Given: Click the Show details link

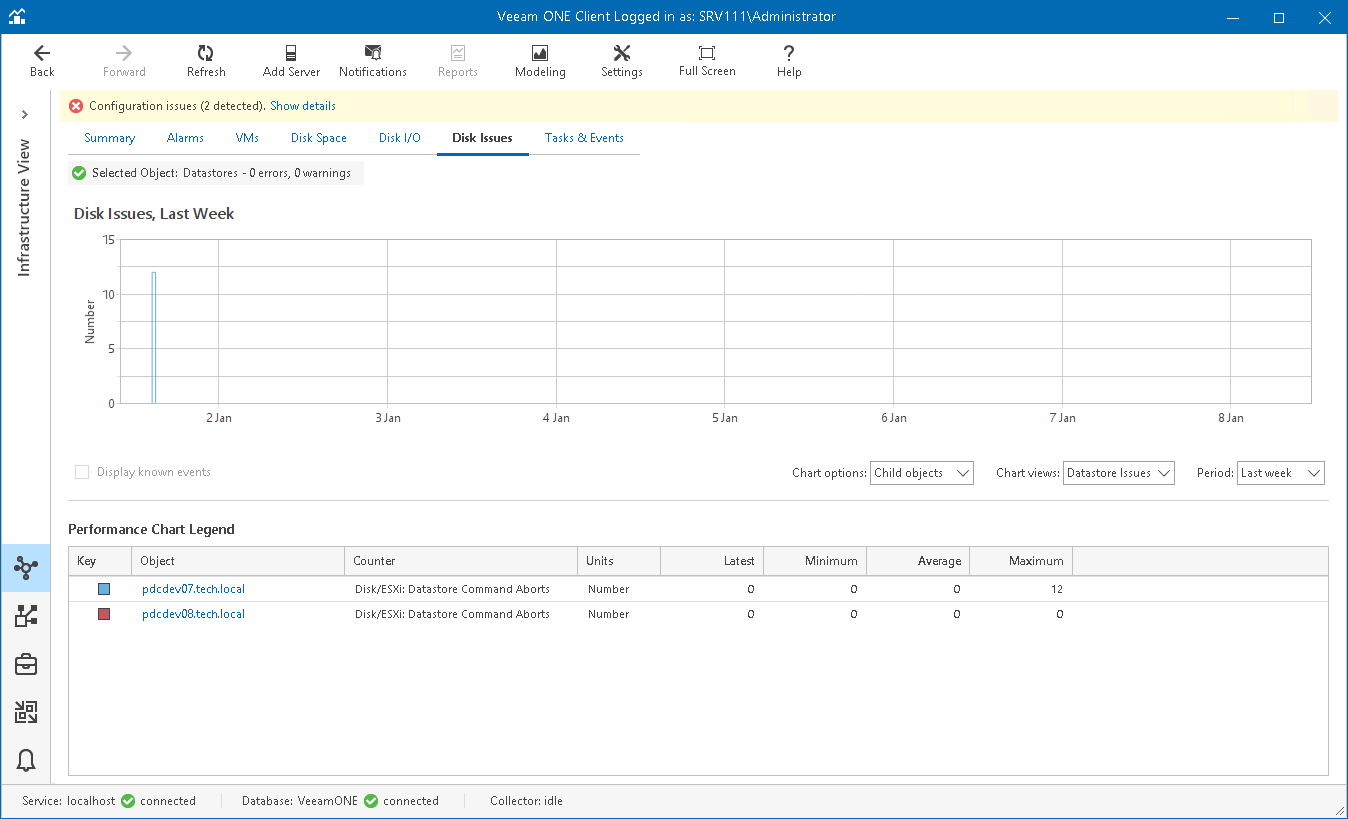Looking at the screenshot, I should click(303, 106).
